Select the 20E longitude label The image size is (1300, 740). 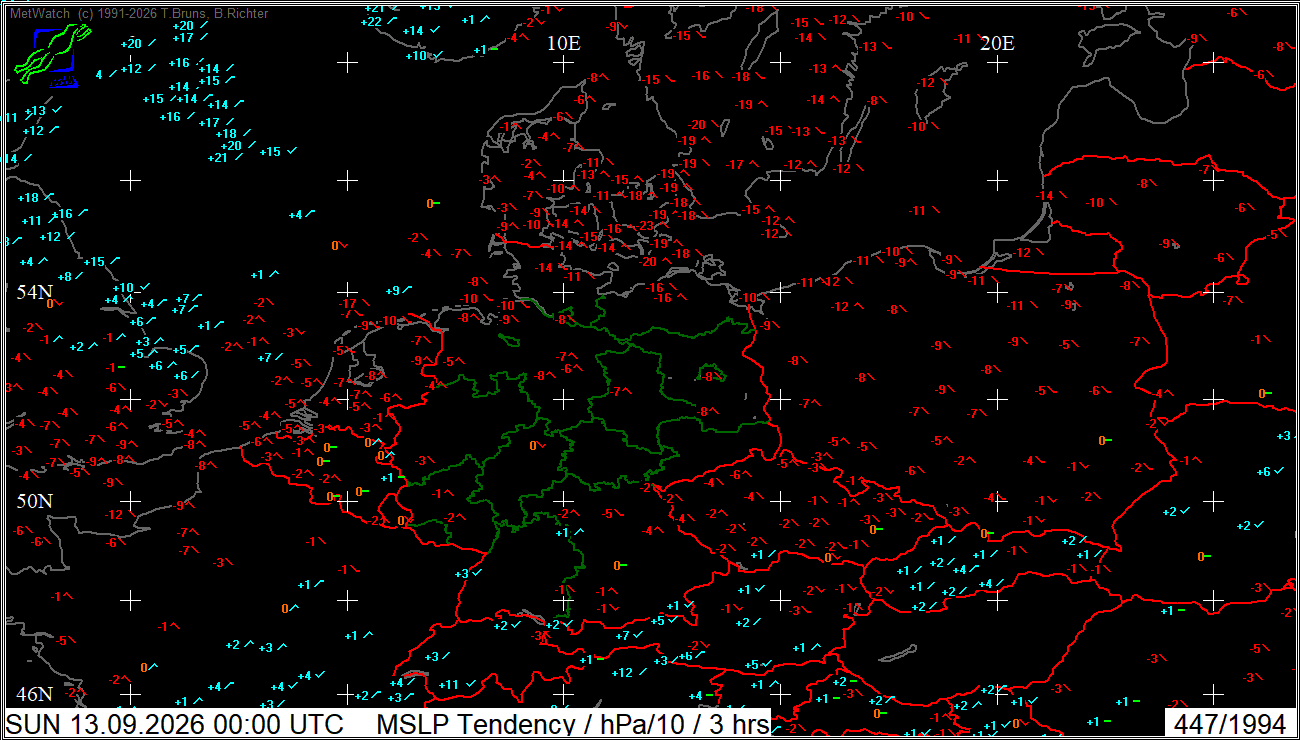[x=997, y=43]
